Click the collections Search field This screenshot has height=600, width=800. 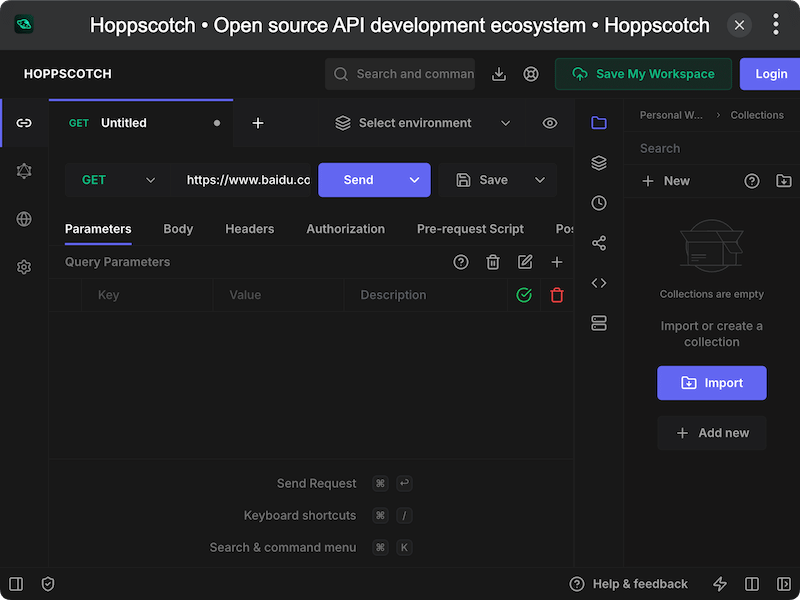(712, 148)
